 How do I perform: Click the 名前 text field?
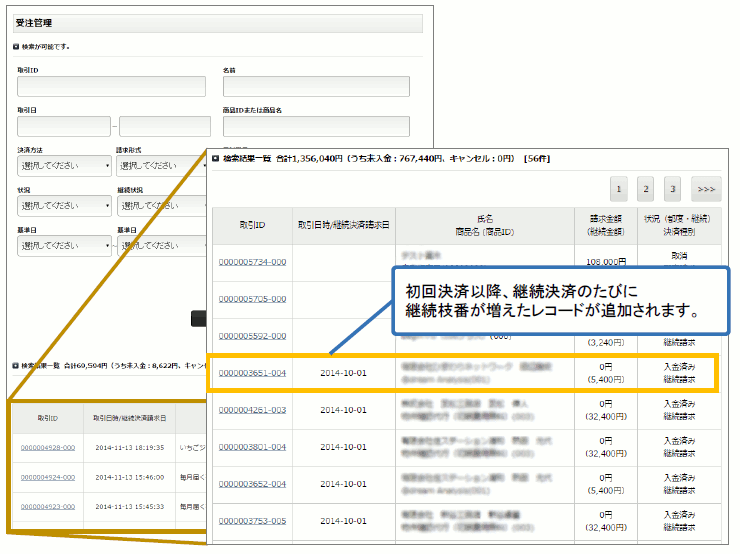[x=315, y=87]
